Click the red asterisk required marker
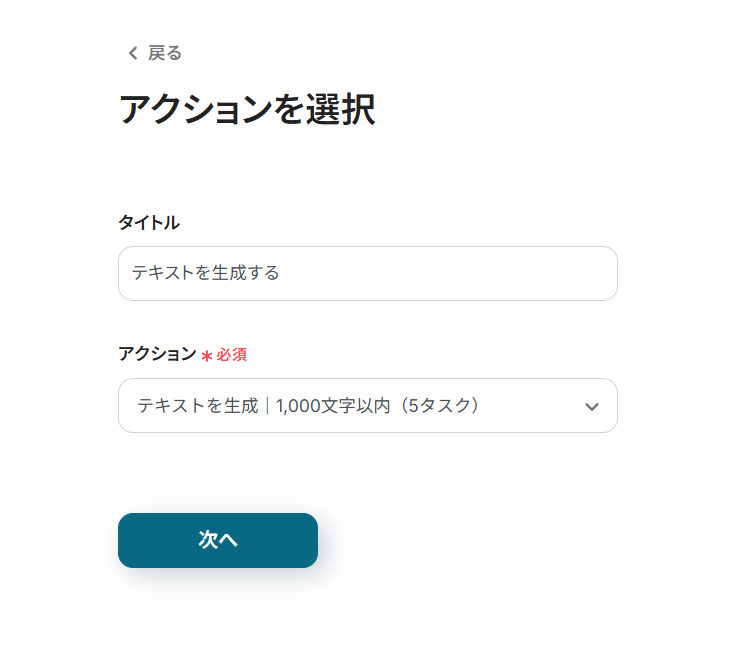 coord(207,356)
